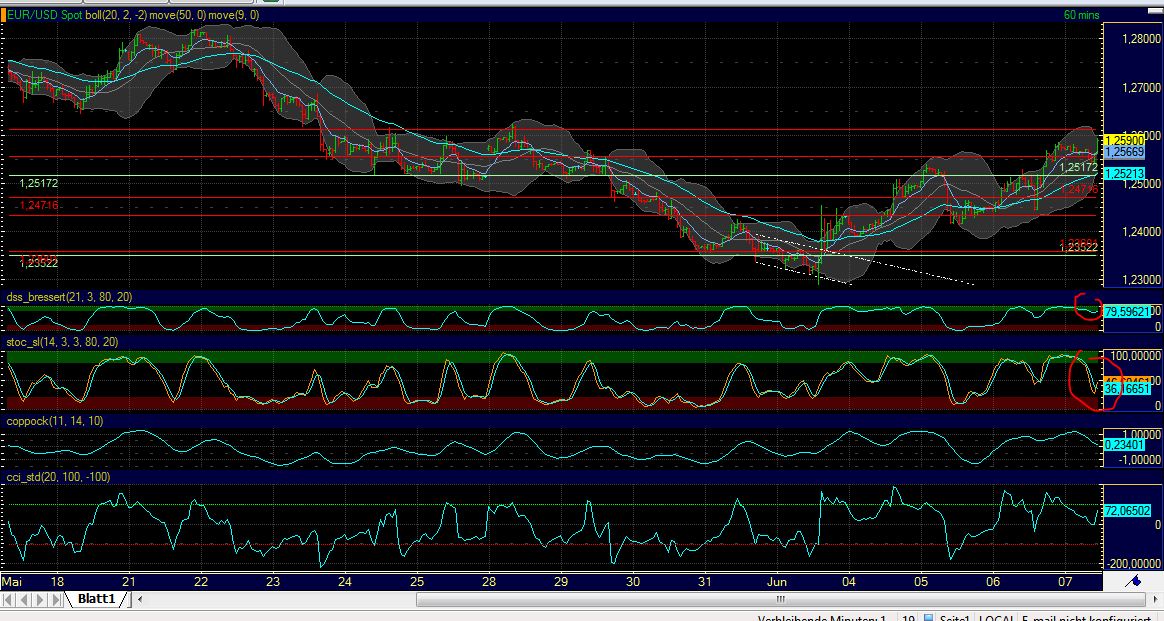
Task: Click the next-sheet arrow icon
Action: point(39,599)
